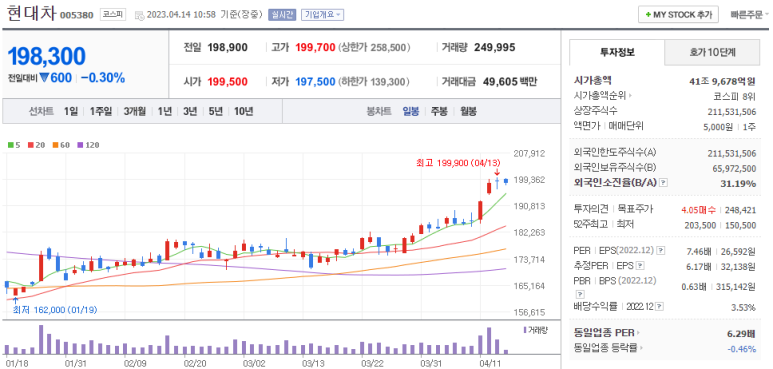Image resolution: width=773 pixels, height=369 pixels.
Task: Open help icon beside 추정PER EPS
Action: [x=640, y=266]
